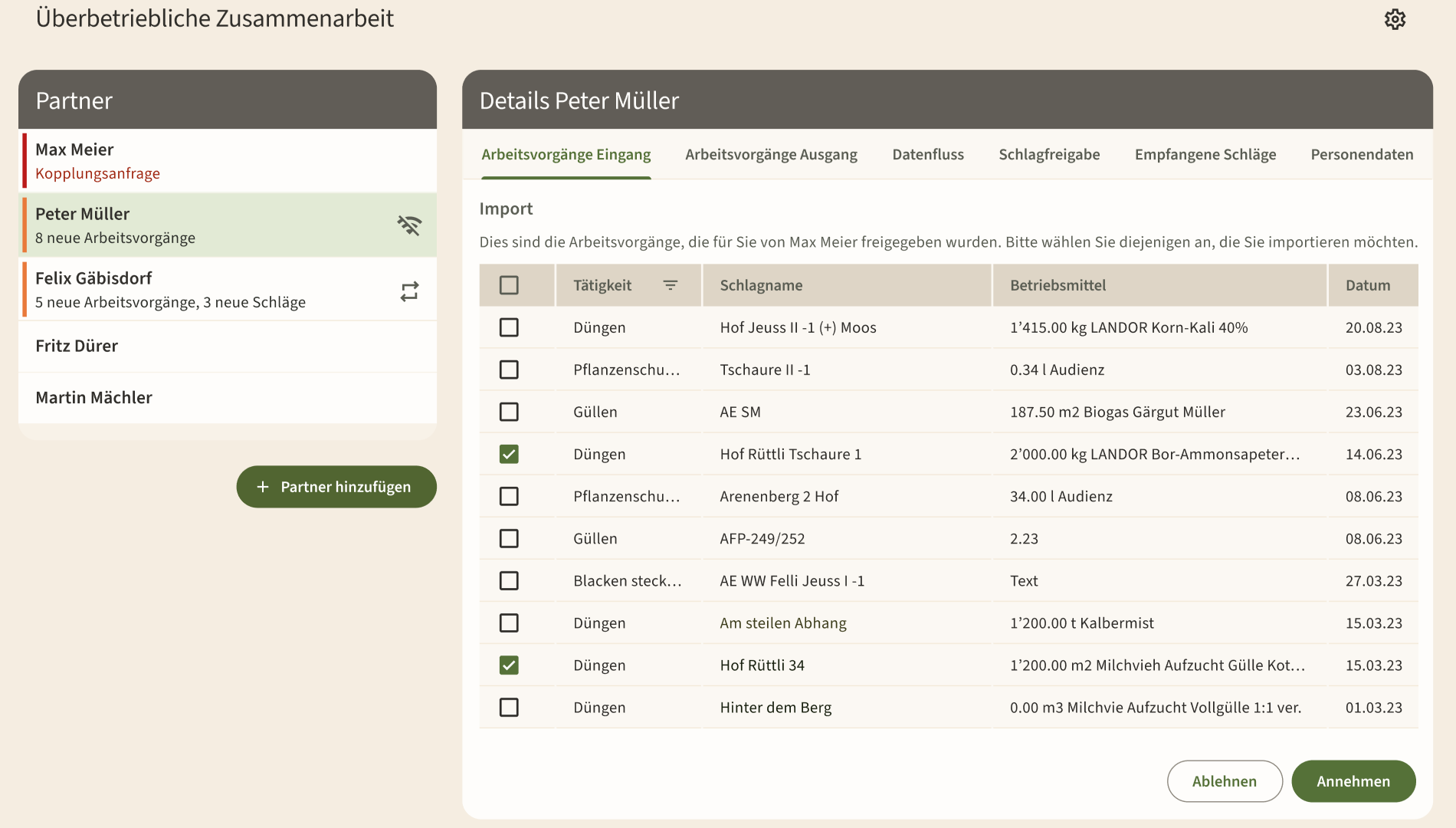Select partner Max Meier with Kopplungsanfrage

pos(228,161)
